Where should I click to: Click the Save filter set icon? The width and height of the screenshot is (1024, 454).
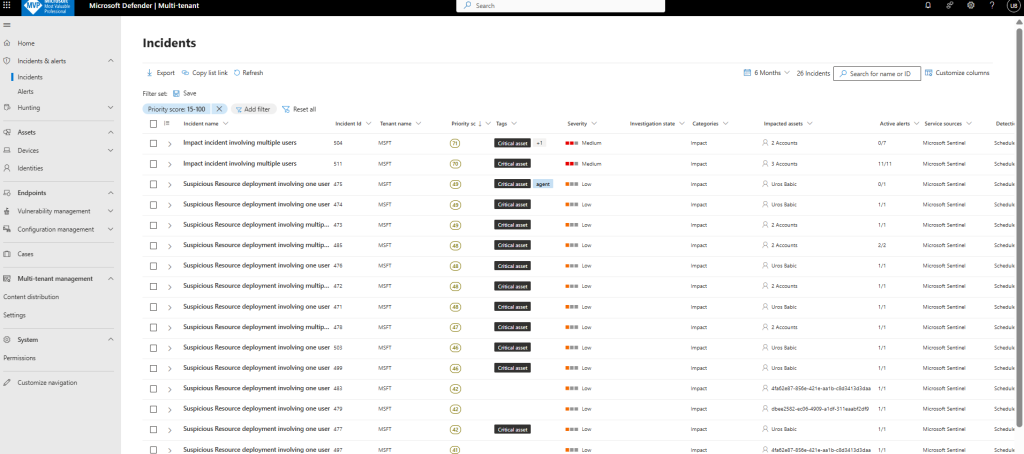point(176,93)
